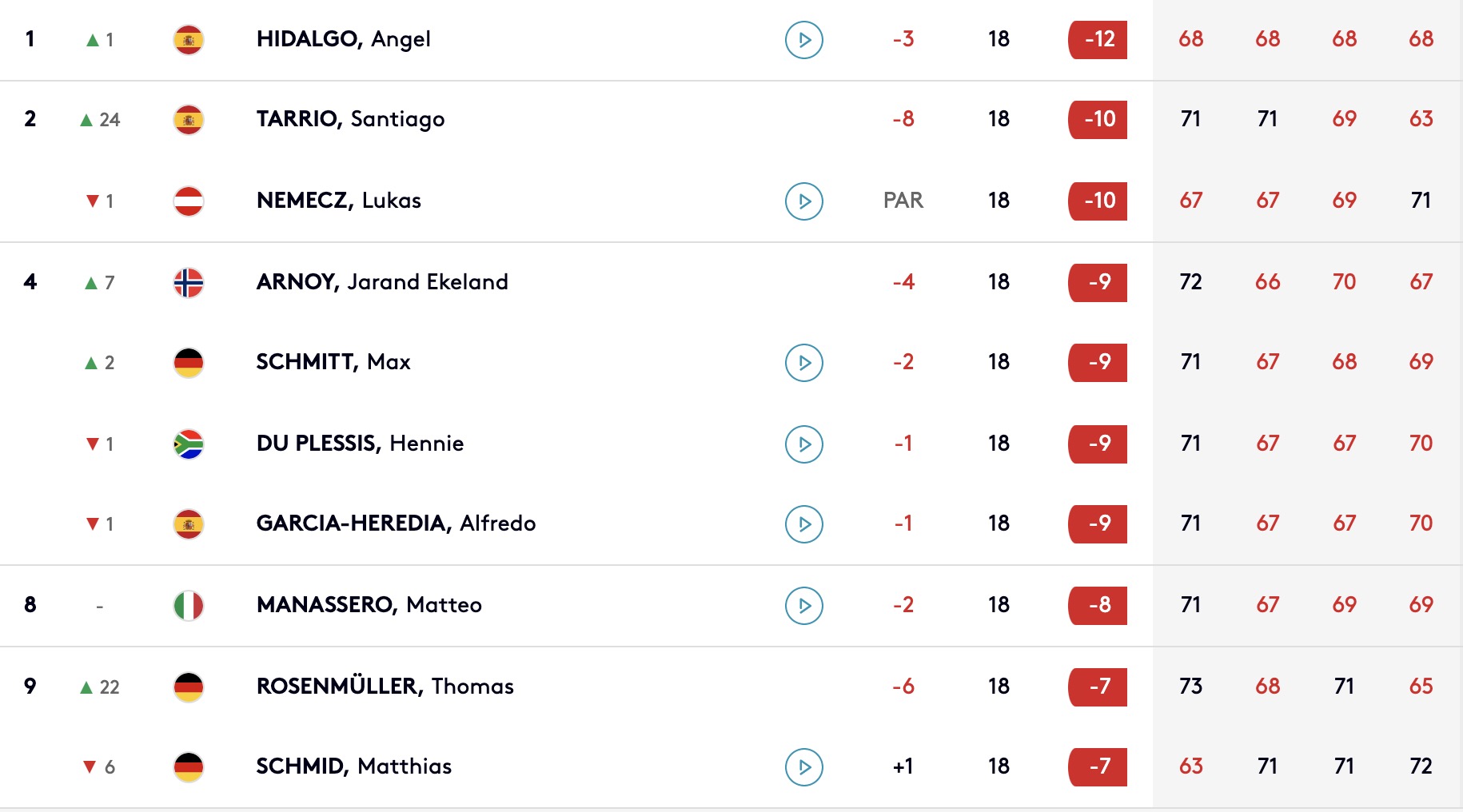Click Italy flag next to Manassero

[189, 605]
